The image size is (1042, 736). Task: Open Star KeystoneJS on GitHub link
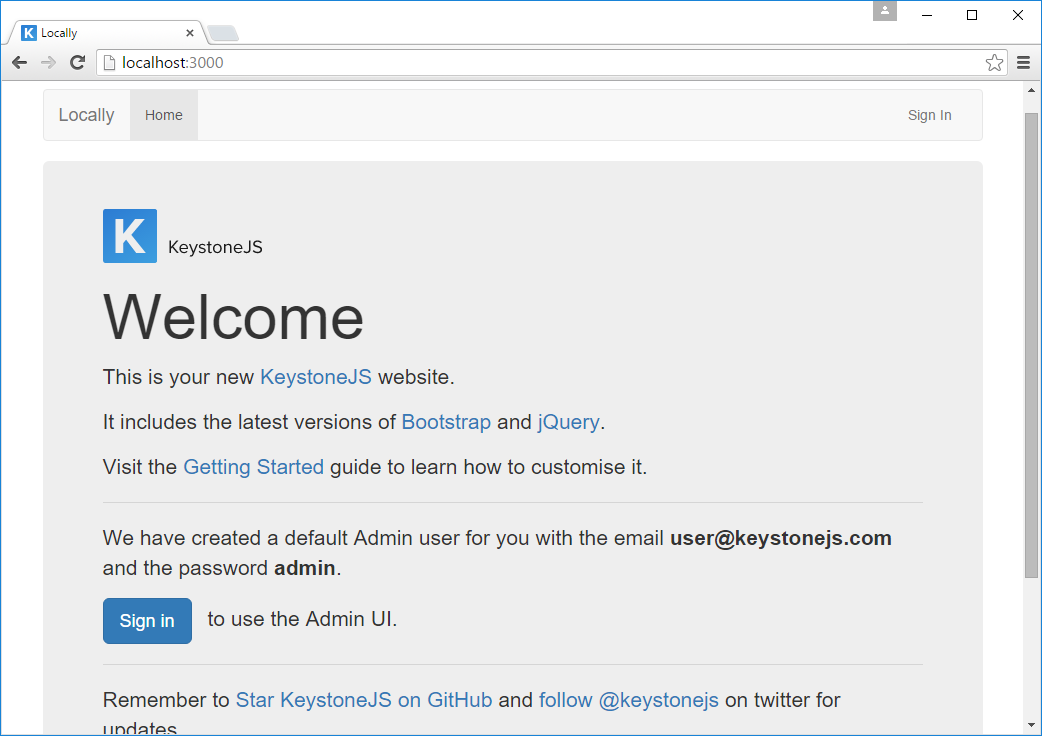pos(363,700)
